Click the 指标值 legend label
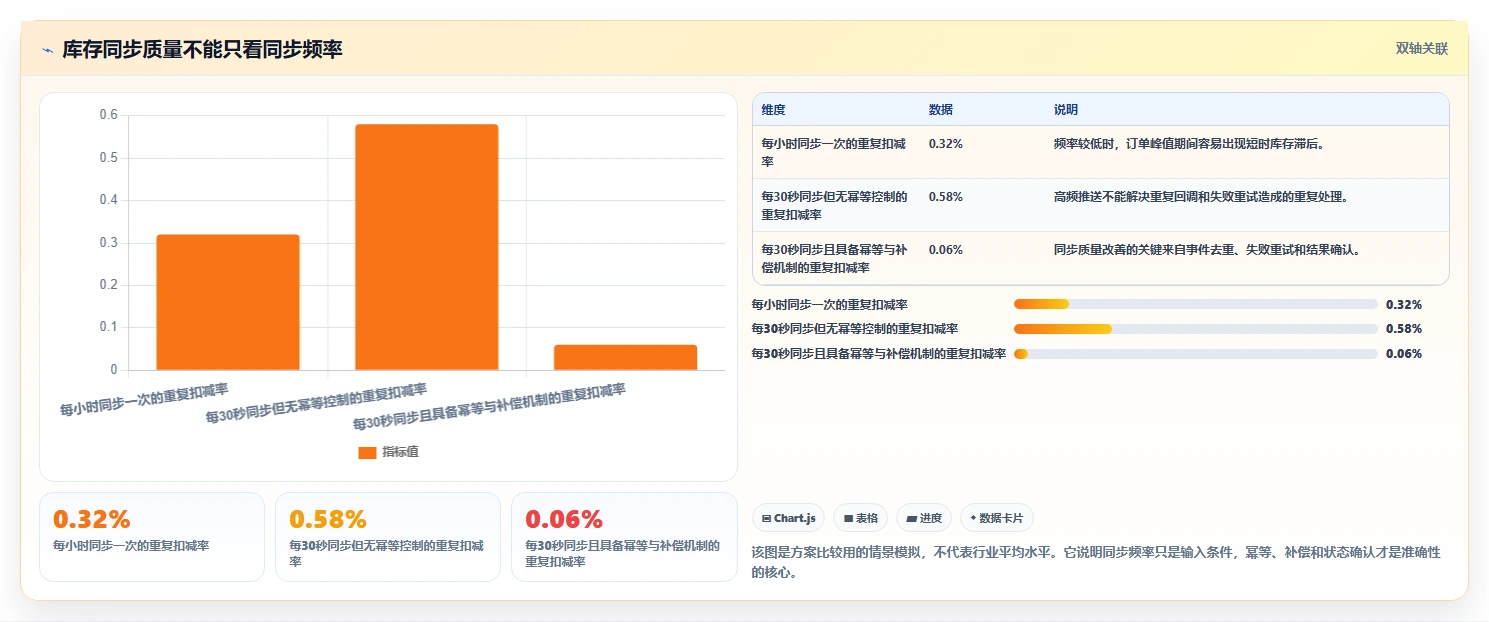Image resolution: width=1489 pixels, height=622 pixels. tap(400, 452)
